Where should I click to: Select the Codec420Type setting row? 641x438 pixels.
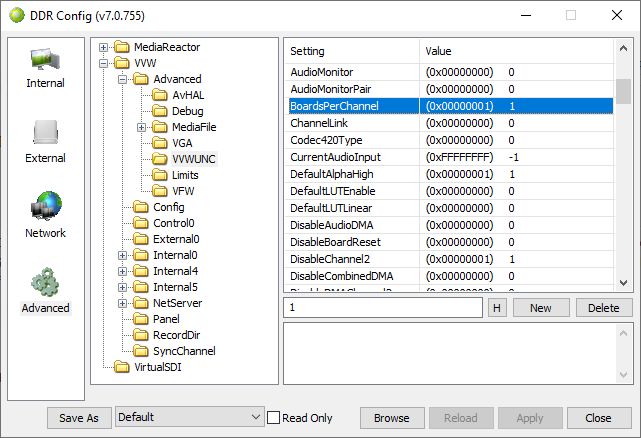pos(449,140)
